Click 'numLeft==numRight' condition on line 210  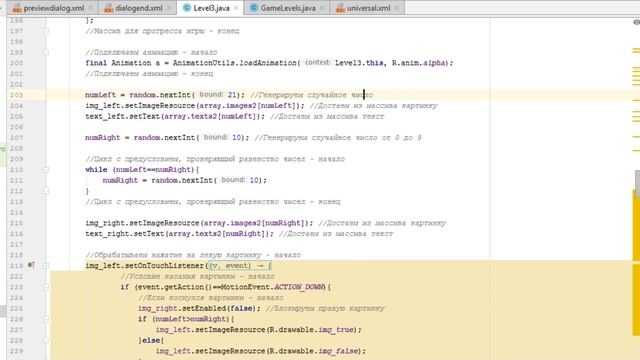pos(153,170)
